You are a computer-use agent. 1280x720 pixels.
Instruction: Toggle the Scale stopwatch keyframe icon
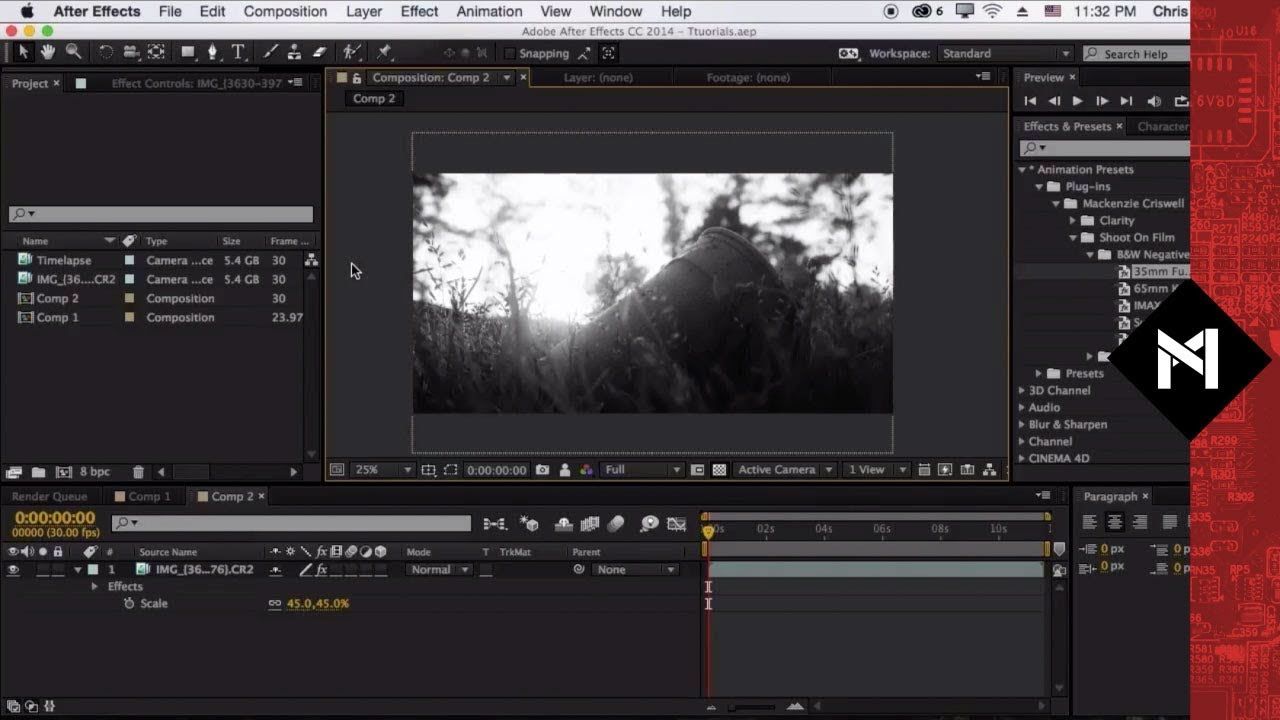click(x=128, y=604)
